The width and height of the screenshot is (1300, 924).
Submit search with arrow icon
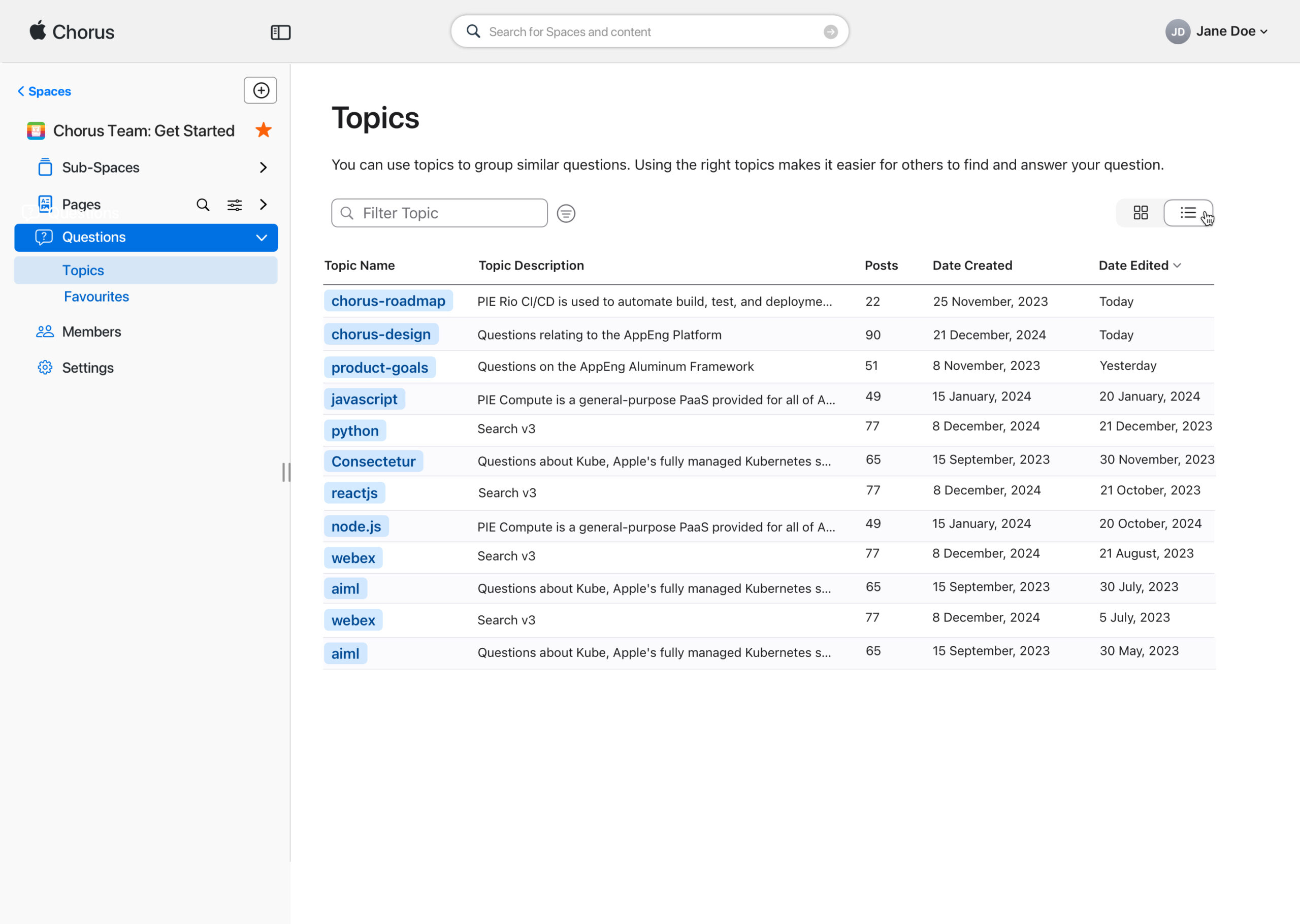pyautogui.click(x=830, y=32)
